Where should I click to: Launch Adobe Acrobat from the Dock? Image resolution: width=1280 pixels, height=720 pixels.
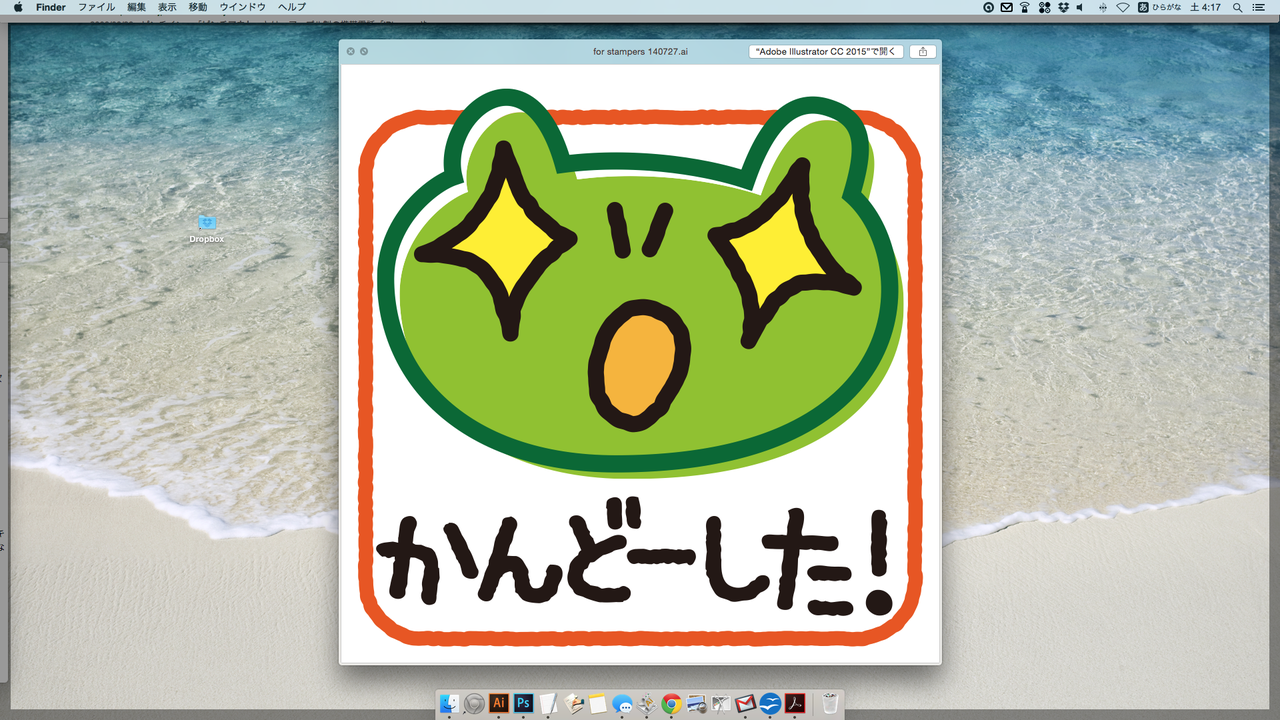point(795,704)
